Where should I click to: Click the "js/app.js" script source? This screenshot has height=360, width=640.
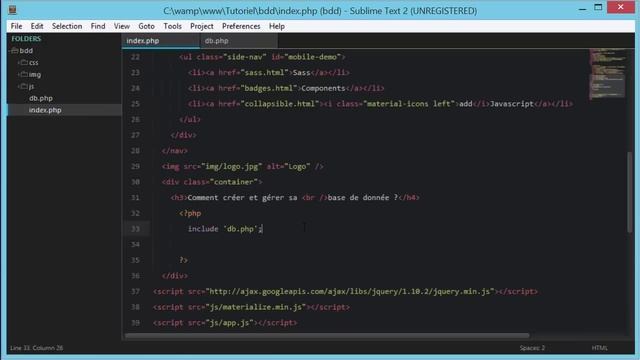(229, 322)
